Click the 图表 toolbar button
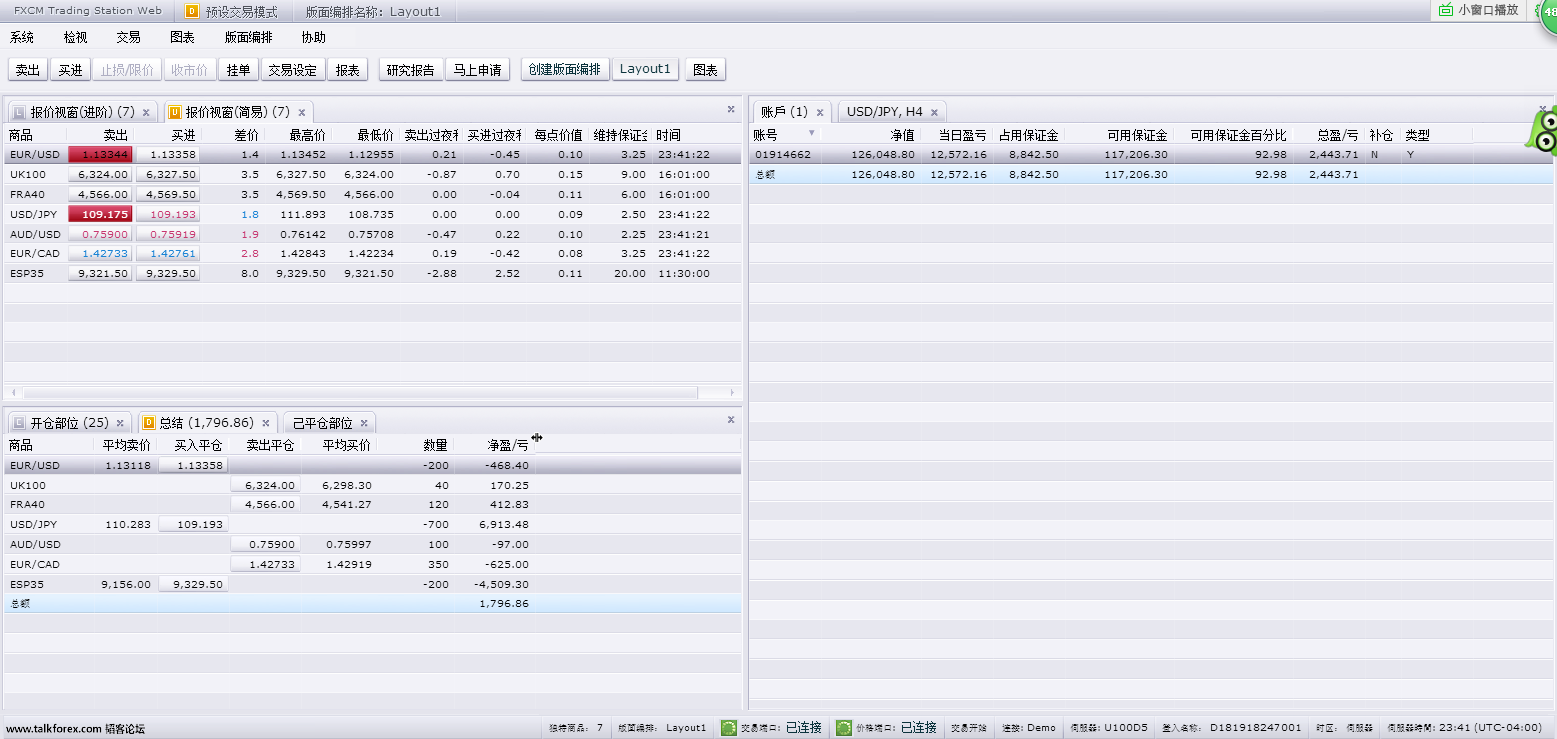 [x=706, y=70]
